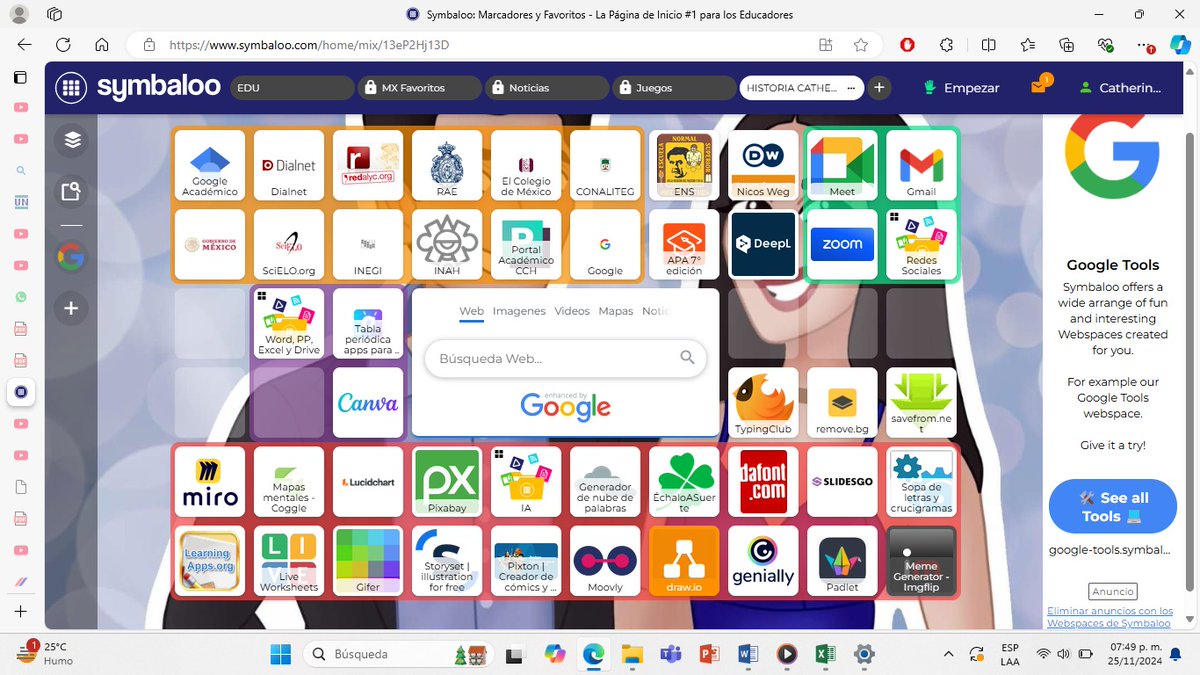Open the TypingClub tile
The height and width of the screenshot is (675, 1200).
pos(763,402)
